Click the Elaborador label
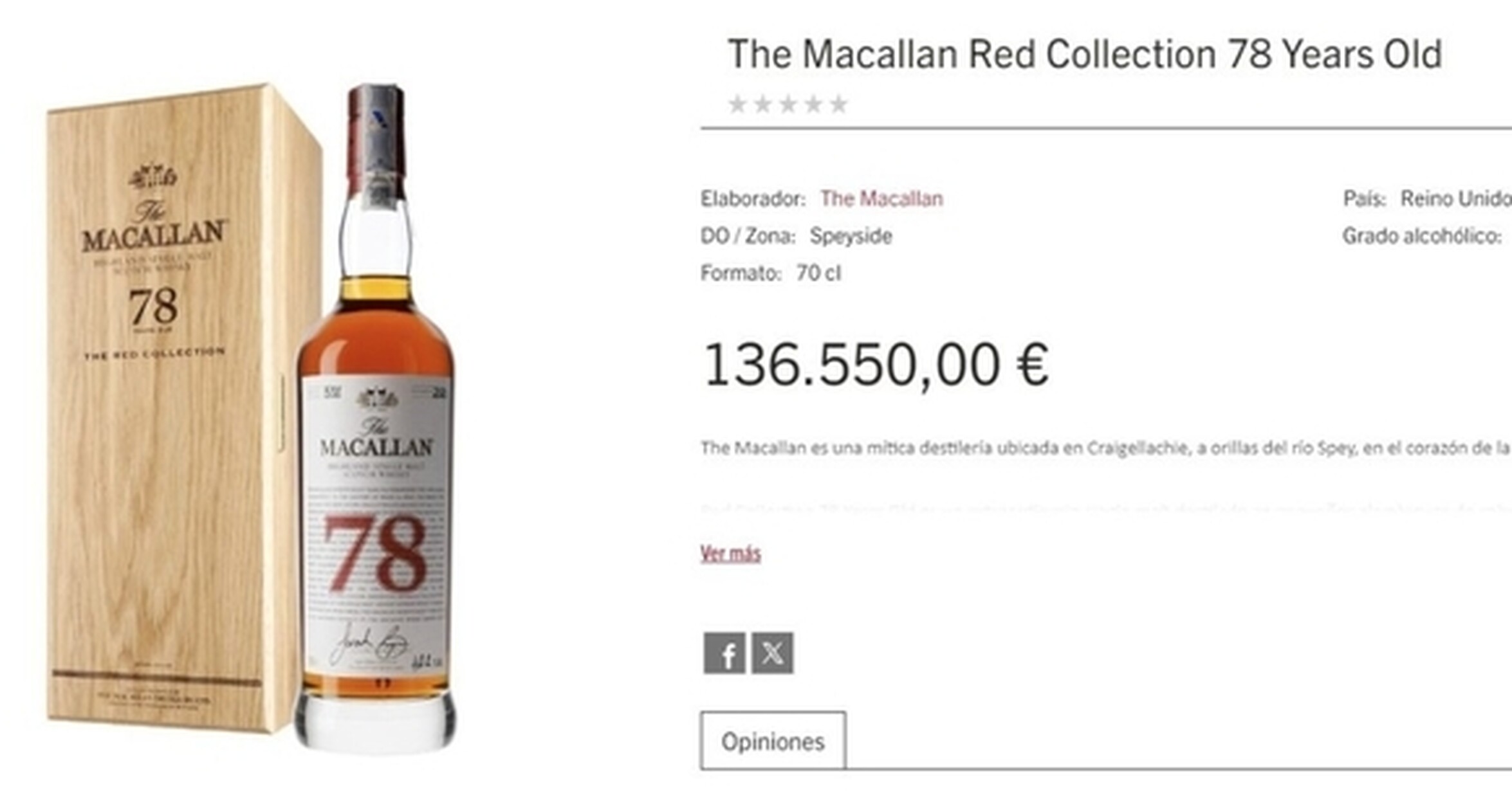The image size is (1512, 791). pos(753,199)
